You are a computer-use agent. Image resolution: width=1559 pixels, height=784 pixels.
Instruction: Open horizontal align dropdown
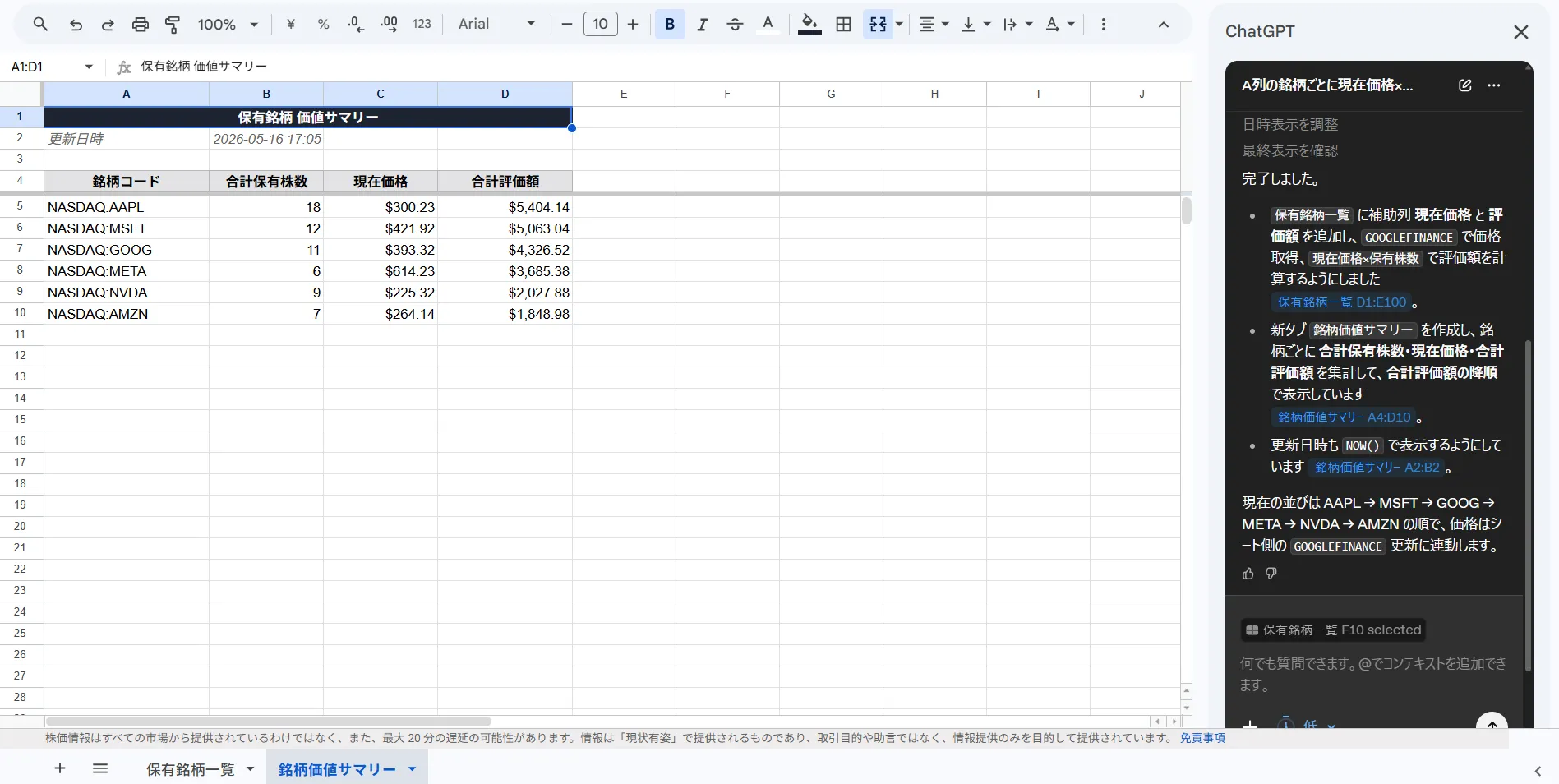934,25
